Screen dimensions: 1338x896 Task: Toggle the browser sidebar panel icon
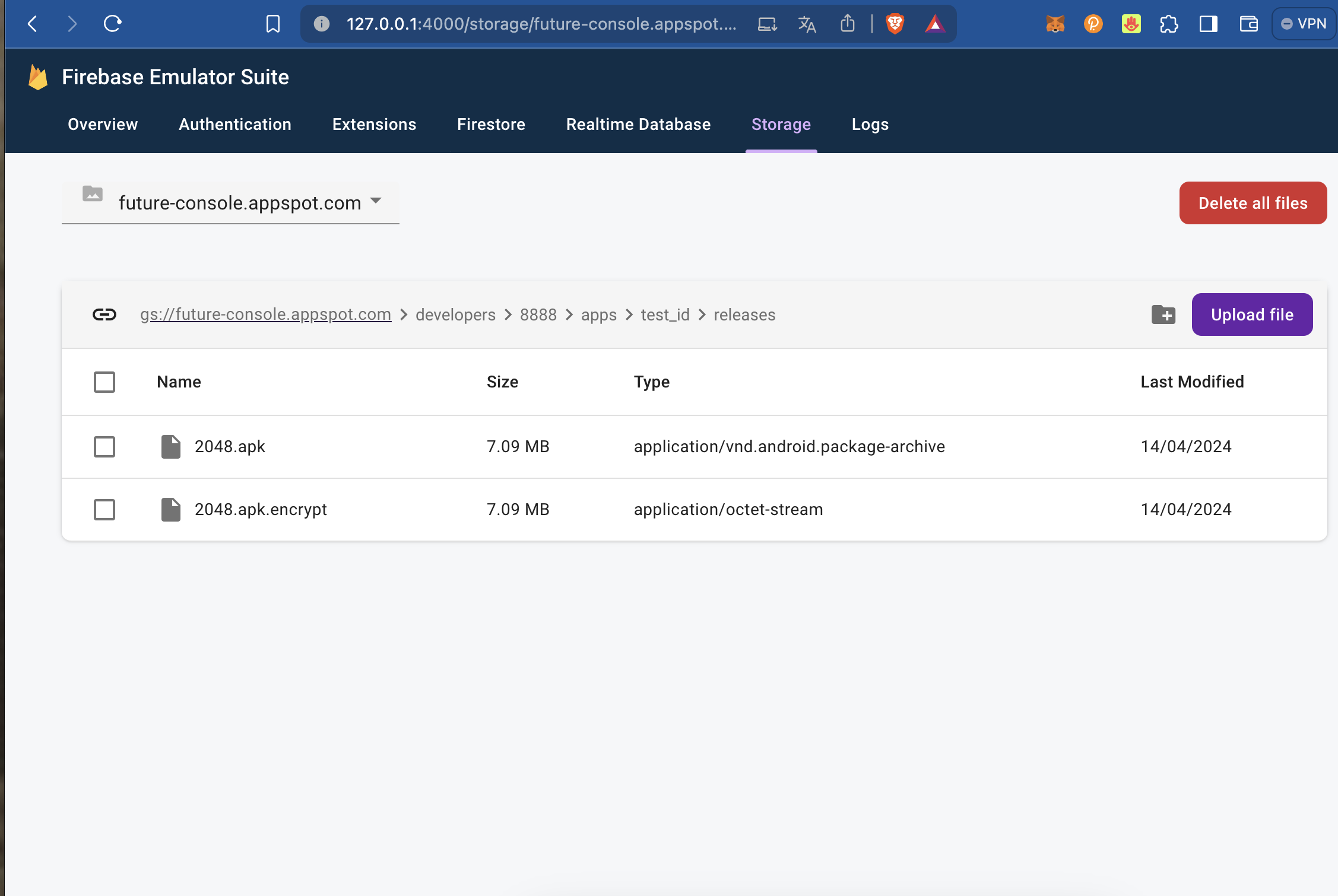click(1208, 24)
